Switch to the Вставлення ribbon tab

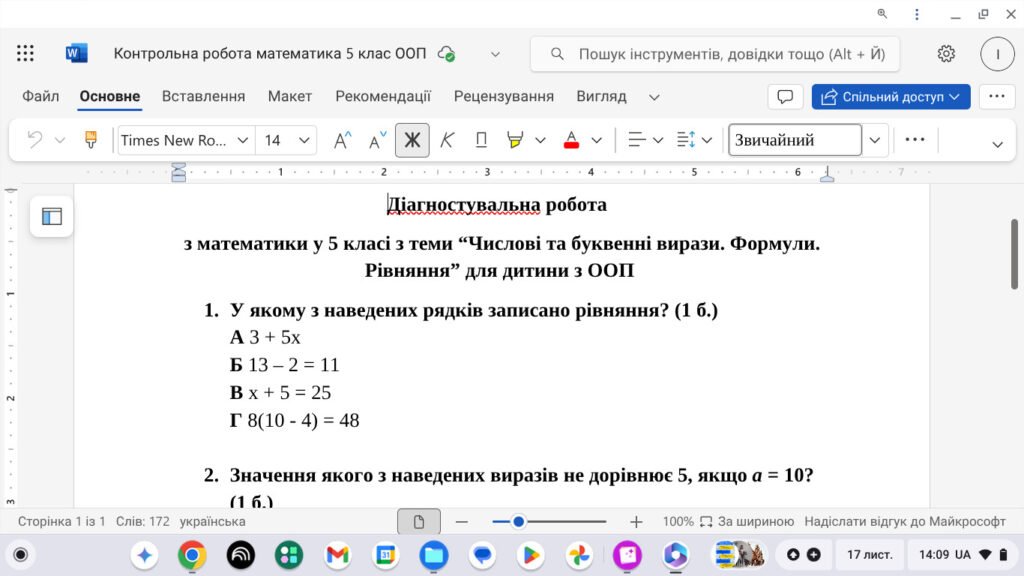(x=202, y=96)
